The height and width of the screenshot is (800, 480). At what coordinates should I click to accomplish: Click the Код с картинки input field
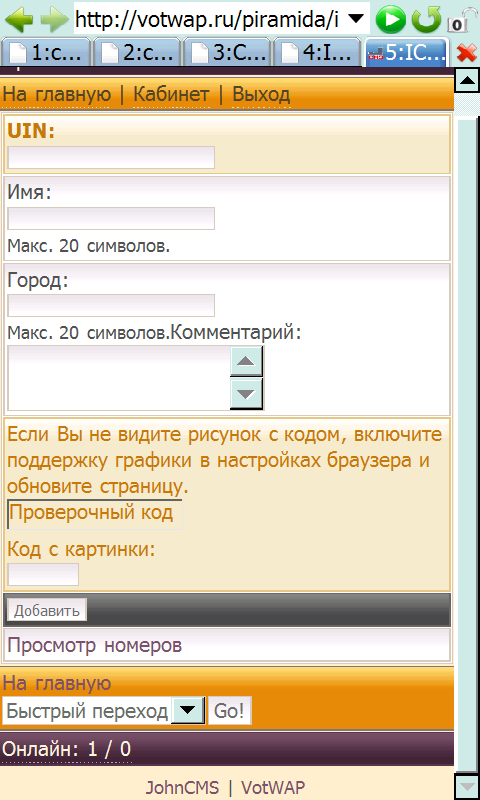pos(43,574)
